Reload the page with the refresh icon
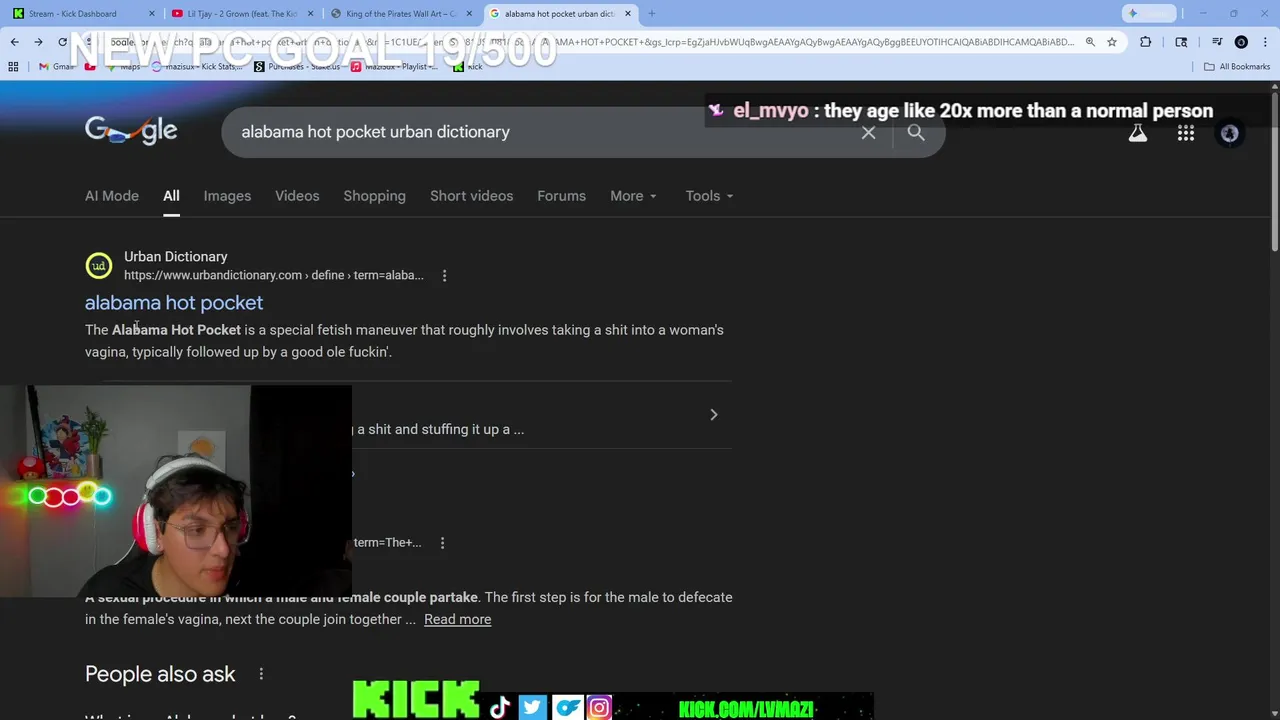Image resolution: width=1280 pixels, height=720 pixels. click(62, 42)
